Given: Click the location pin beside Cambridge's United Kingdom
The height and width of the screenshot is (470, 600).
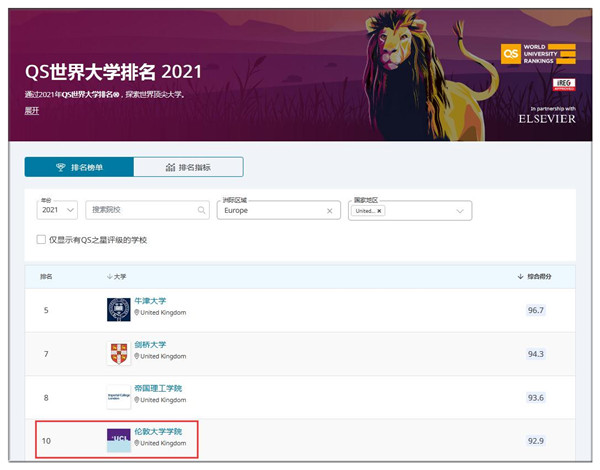Looking at the screenshot, I should [x=137, y=356].
